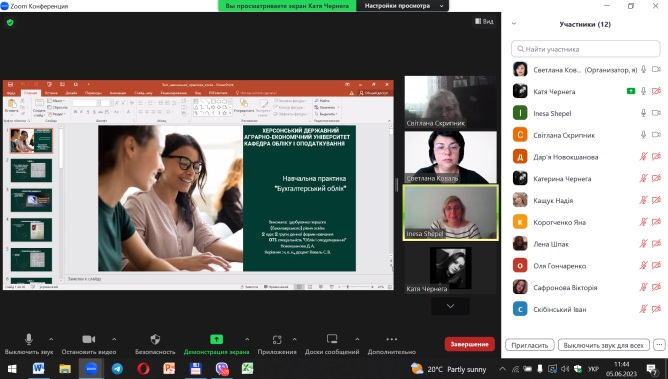Open Excel from the taskbar

tap(247, 368)
